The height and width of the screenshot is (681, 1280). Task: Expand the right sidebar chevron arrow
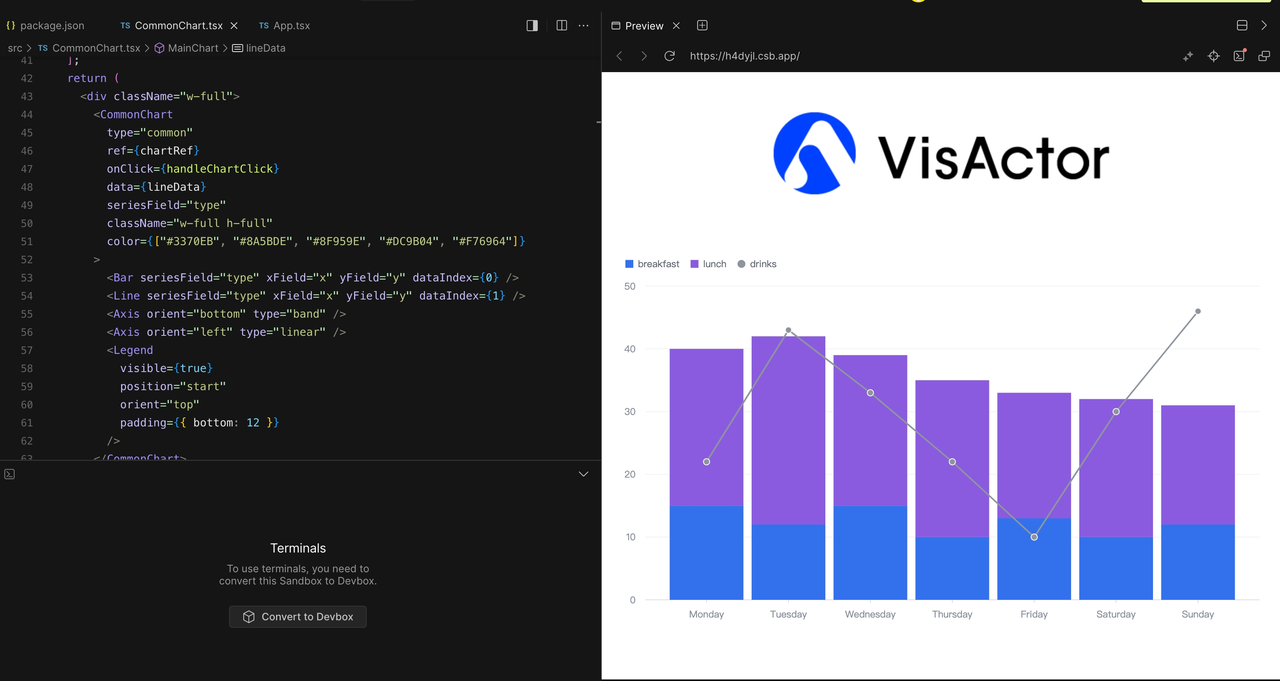click(1264, 25)
